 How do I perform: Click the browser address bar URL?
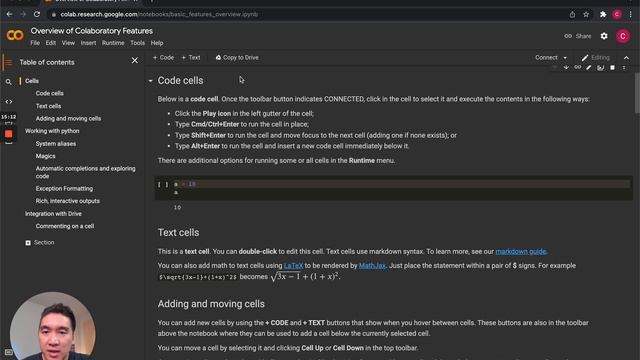[159, 14]
